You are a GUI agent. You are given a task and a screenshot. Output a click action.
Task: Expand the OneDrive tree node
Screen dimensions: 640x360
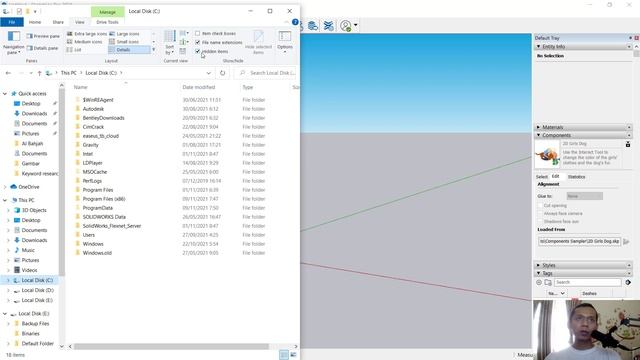point(4,187)
